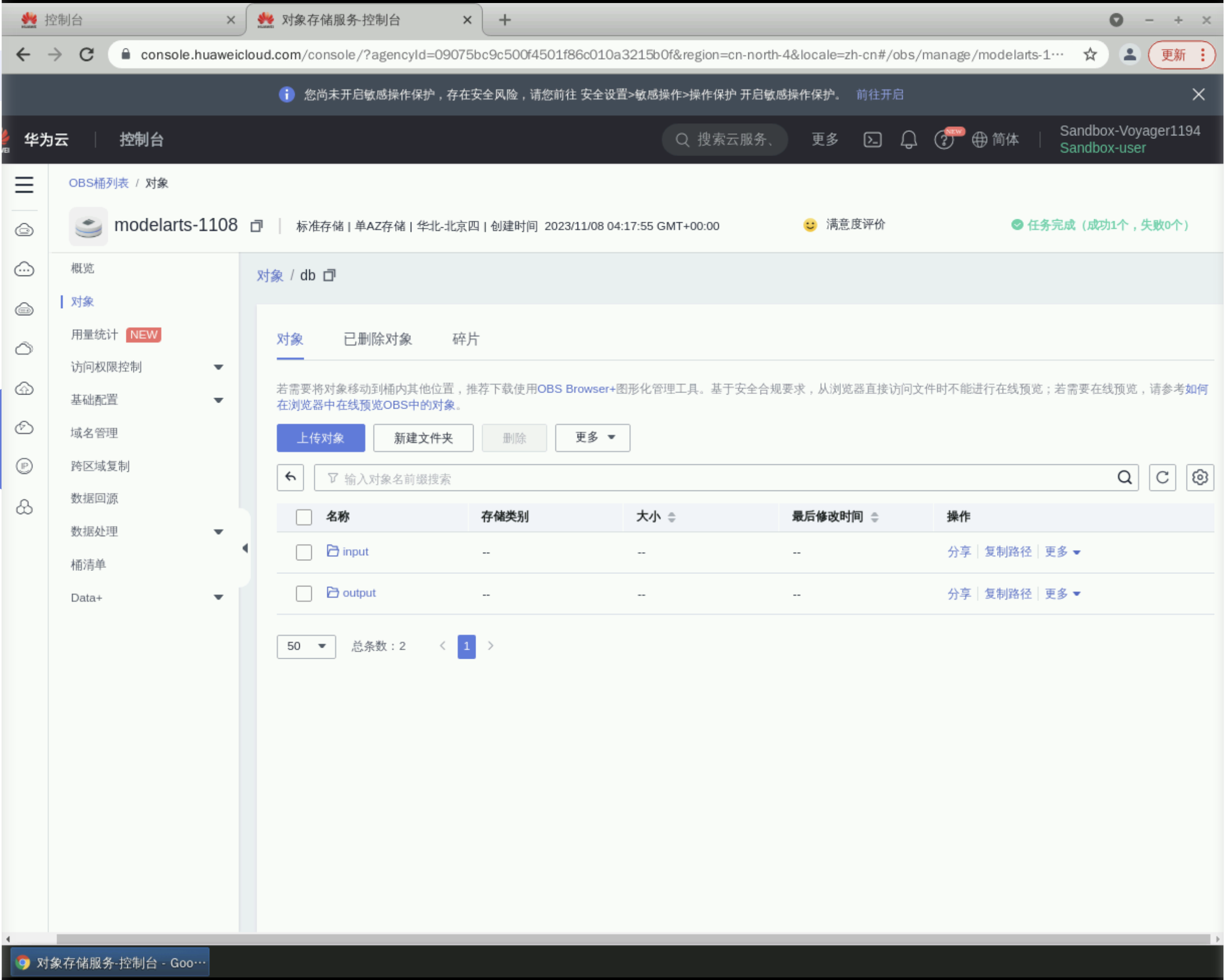Viewport: 1226px width, 980px height.
Task: Select the output folder checkbox
Action: [304, 594]
